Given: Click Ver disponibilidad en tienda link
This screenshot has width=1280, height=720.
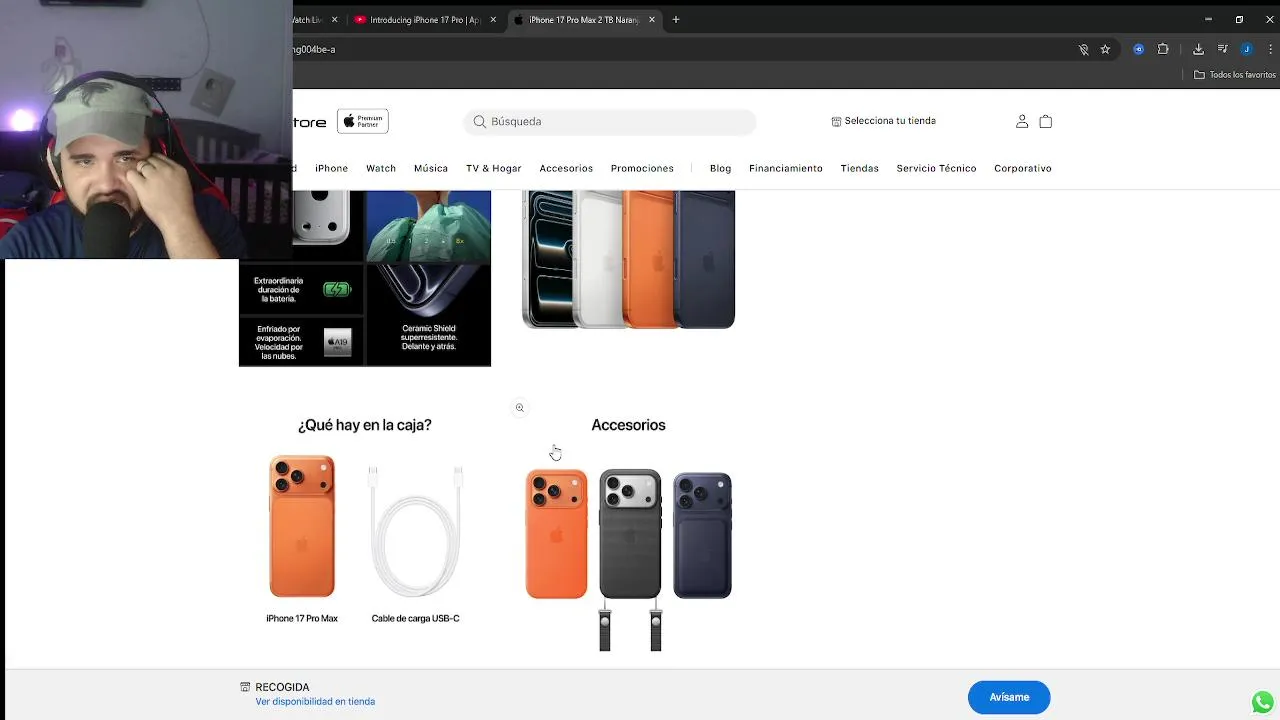Looking at the screenshot, I should tap(315, 702).
